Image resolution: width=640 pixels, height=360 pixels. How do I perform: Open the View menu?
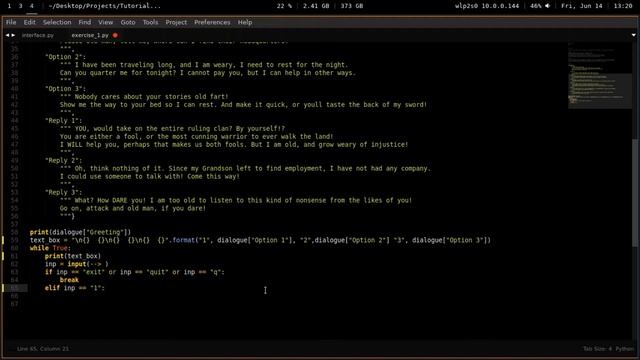tap(105, 22)
